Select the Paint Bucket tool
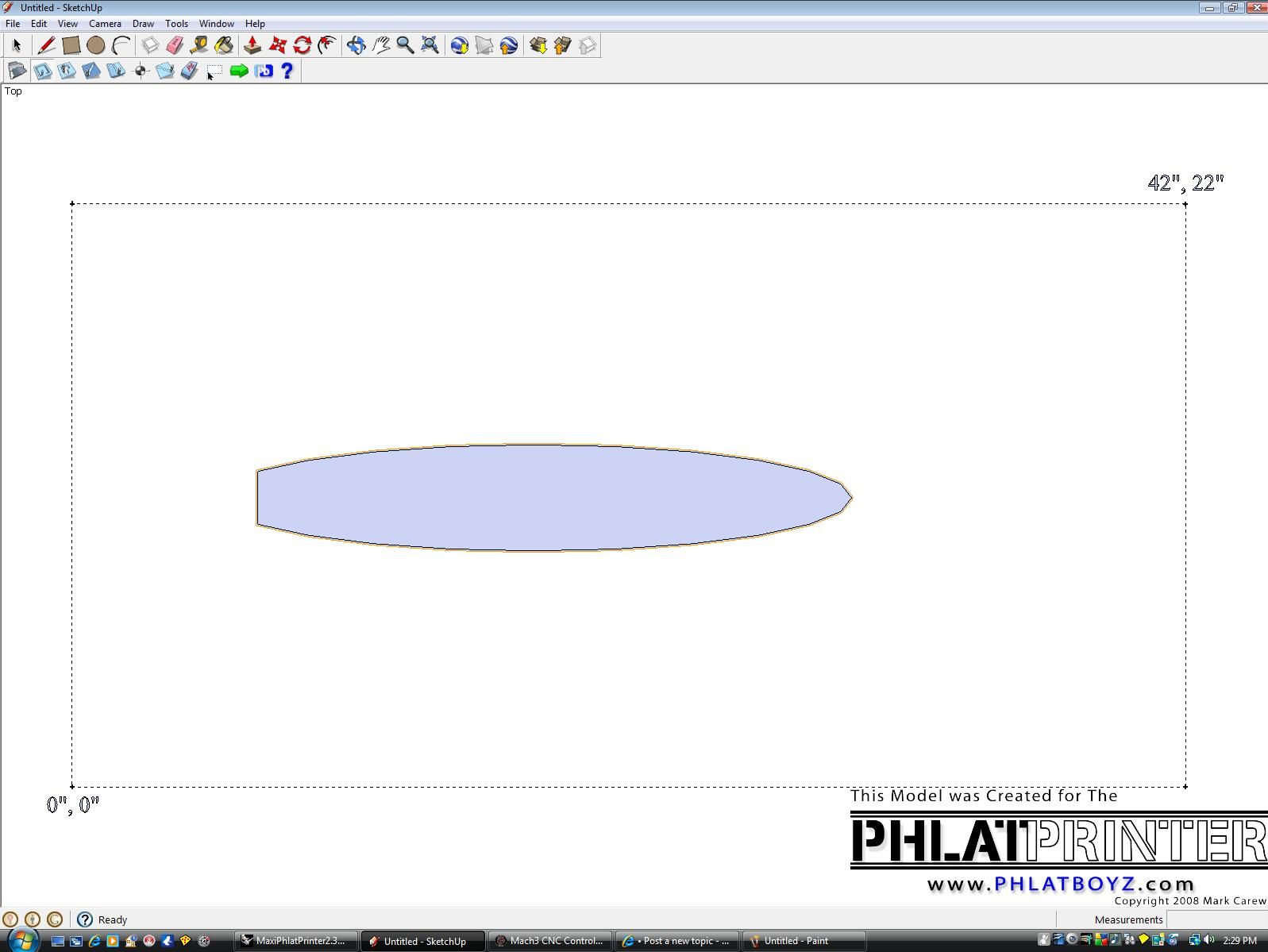 pyautogui.click(x=224, y=46)
